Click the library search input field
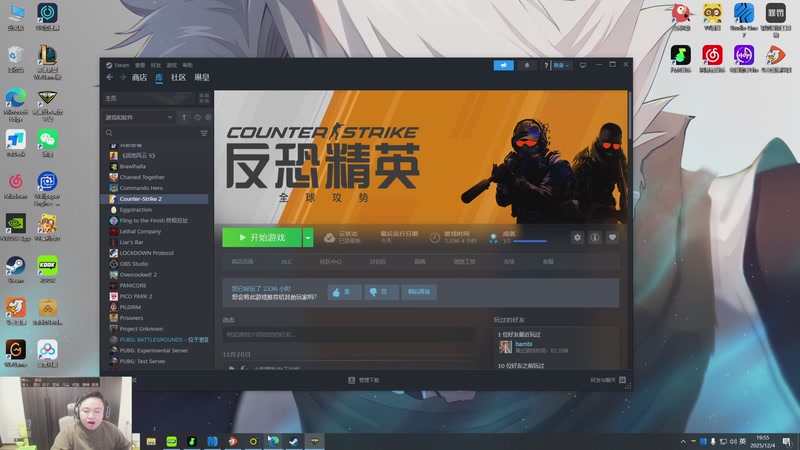 tap(156, 133)
